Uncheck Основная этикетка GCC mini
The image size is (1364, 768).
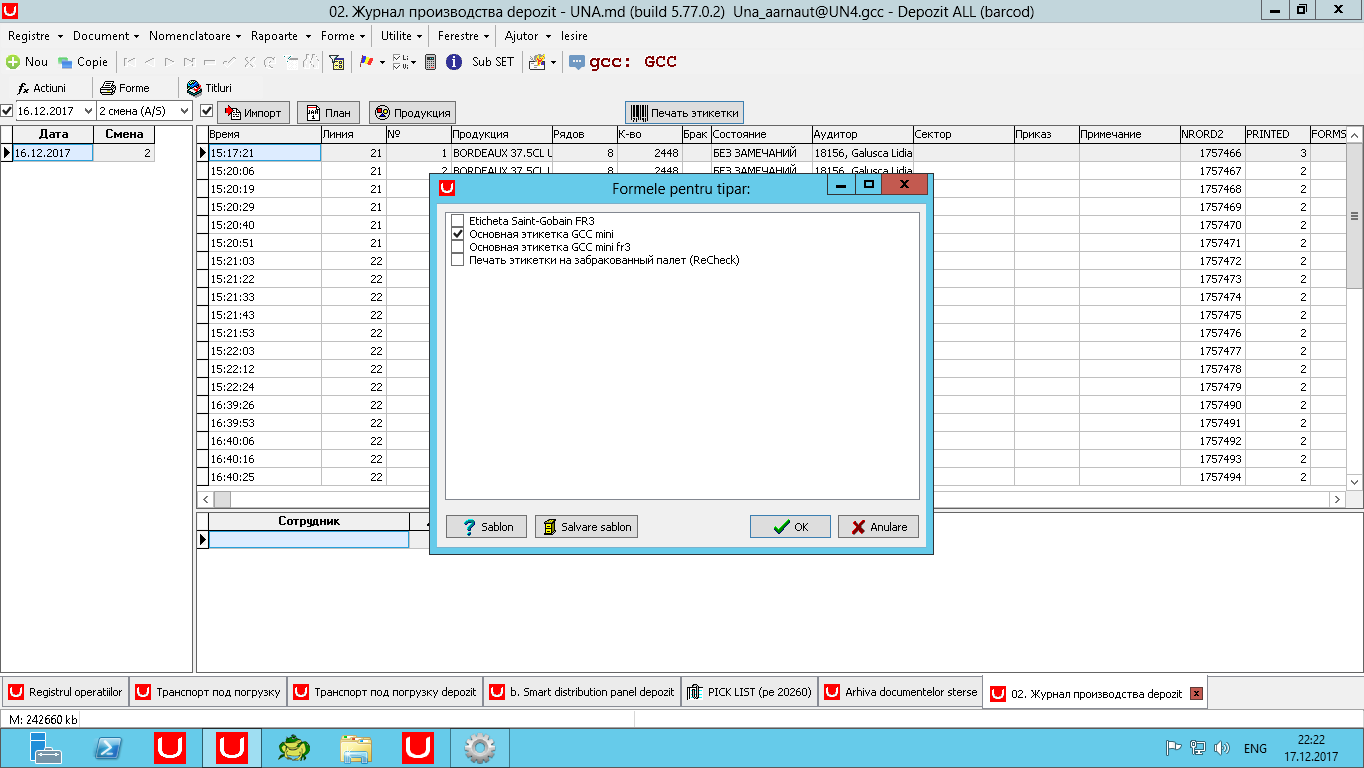pos(458,234)
